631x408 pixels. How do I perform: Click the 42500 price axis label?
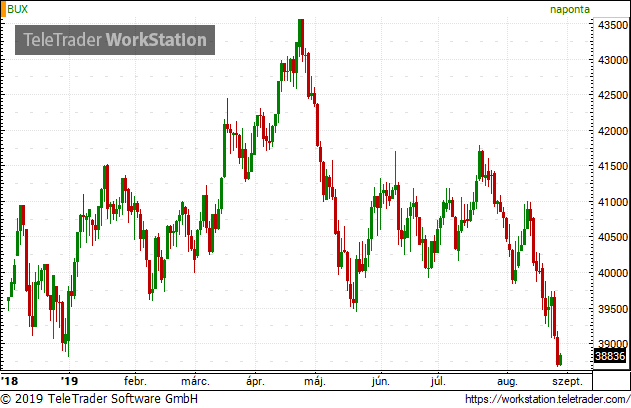coord(612,96)
